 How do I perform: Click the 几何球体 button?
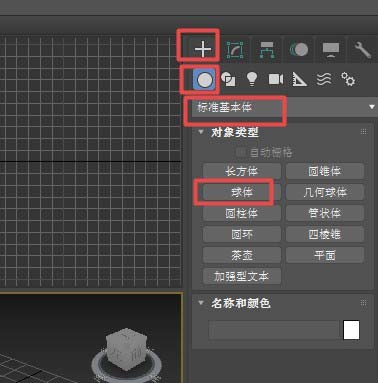(x=325, y=192)
